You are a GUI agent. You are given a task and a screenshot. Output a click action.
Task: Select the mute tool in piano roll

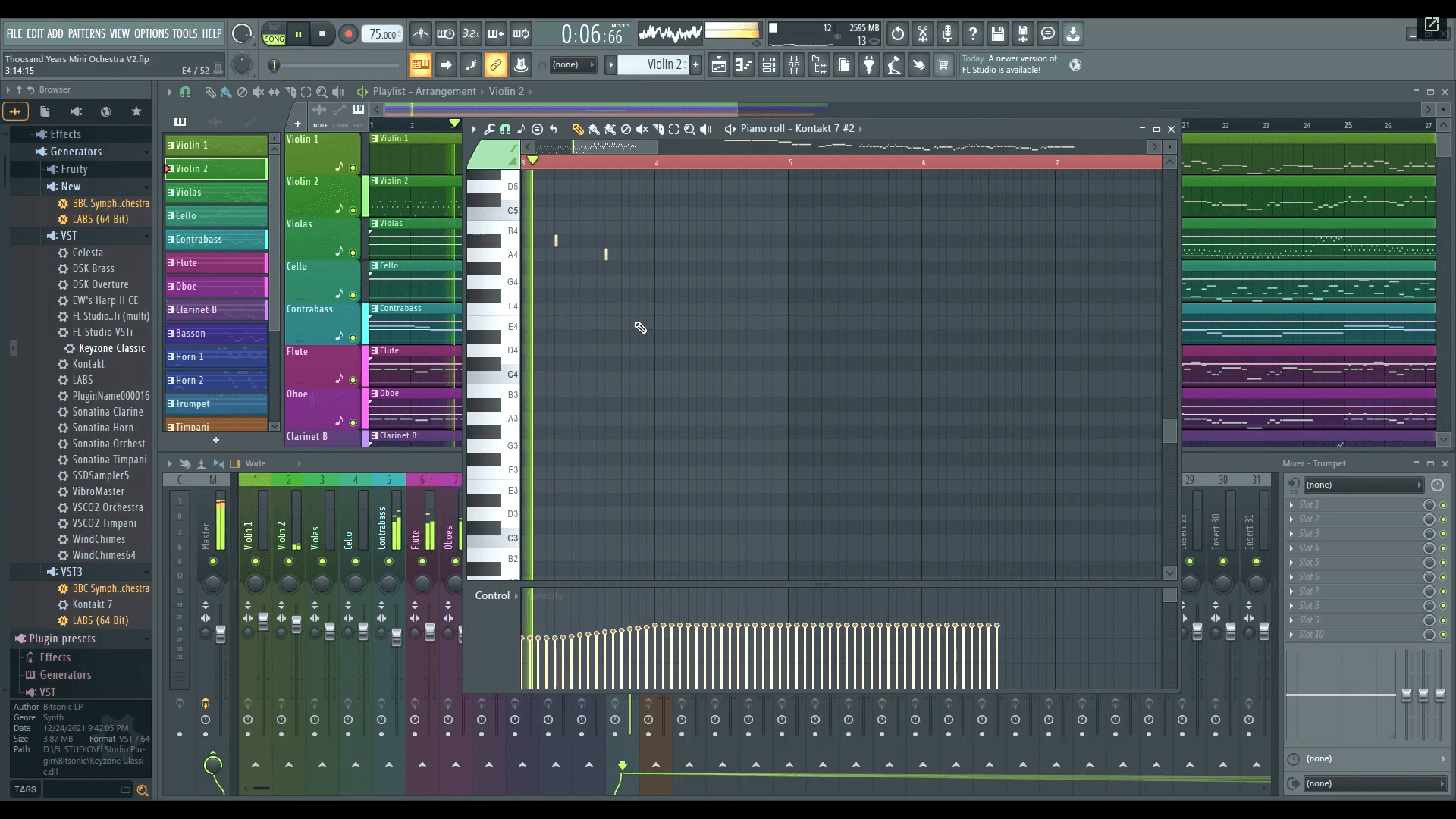(642, 129)
